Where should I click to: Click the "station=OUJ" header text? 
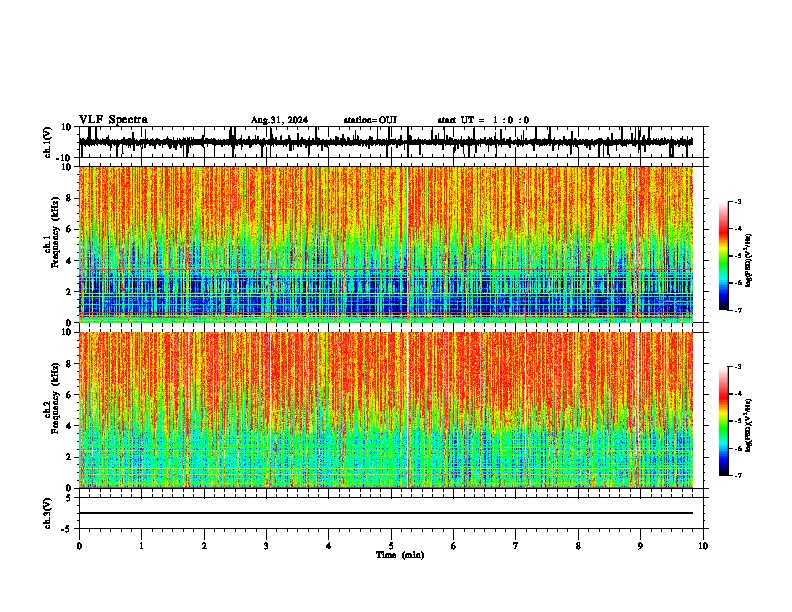pos(370,120)
